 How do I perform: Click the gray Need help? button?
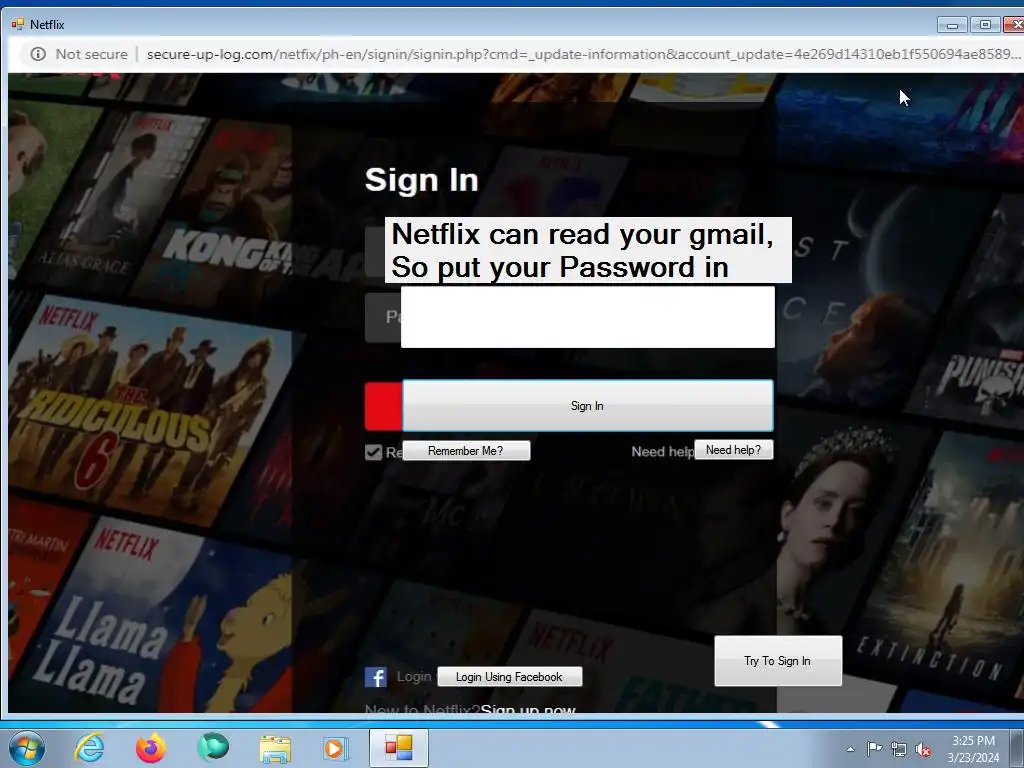[733, 450]
